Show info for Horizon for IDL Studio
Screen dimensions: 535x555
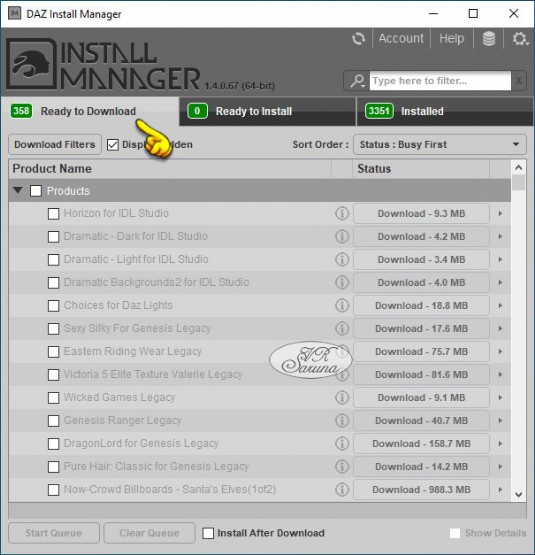[x=342, y=213]
